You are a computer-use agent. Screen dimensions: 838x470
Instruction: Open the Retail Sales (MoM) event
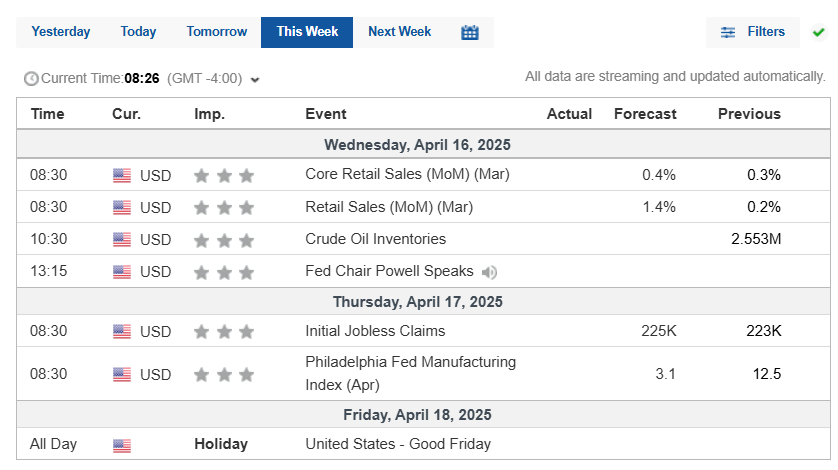(389, 207)
